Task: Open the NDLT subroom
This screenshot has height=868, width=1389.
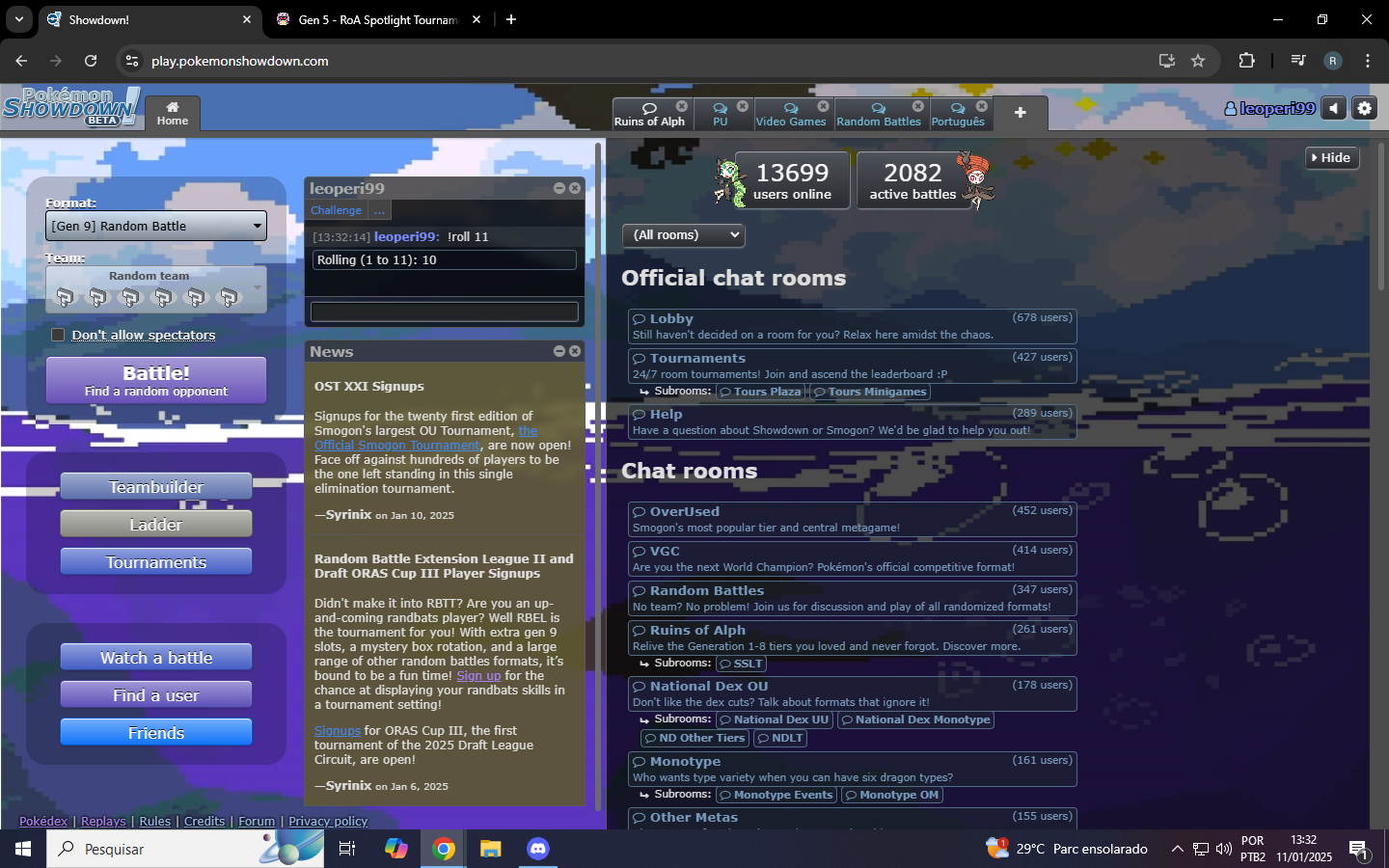Action: coord(780,738)
